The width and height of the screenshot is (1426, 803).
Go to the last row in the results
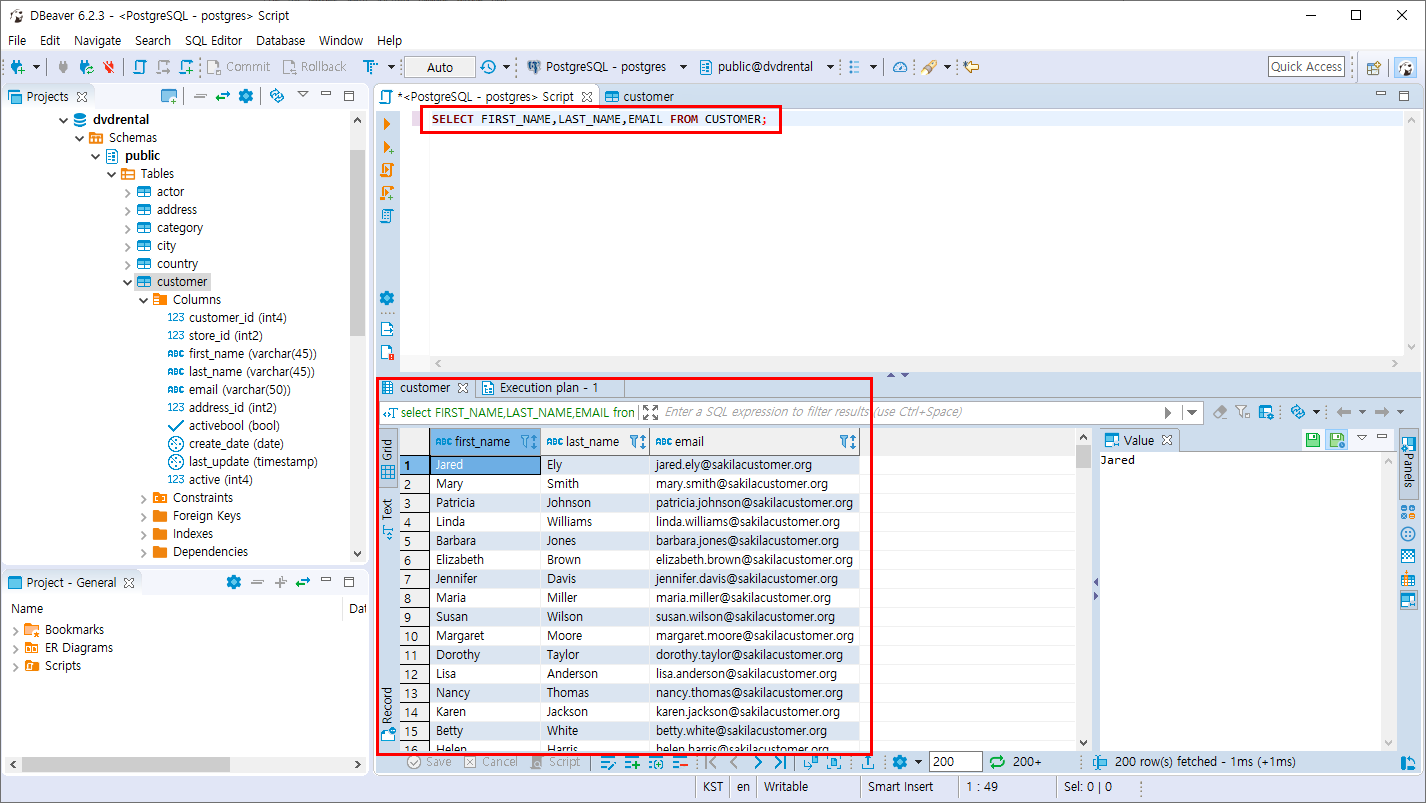click(x=780, y=762)
